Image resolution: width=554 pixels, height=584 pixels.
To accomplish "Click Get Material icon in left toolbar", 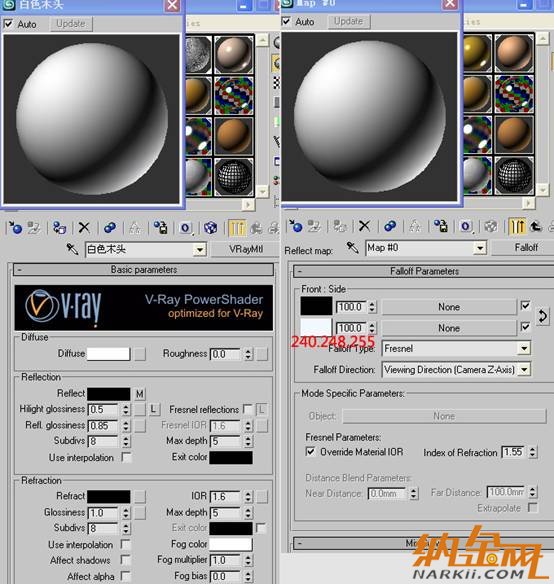I will tap(15, 228).
